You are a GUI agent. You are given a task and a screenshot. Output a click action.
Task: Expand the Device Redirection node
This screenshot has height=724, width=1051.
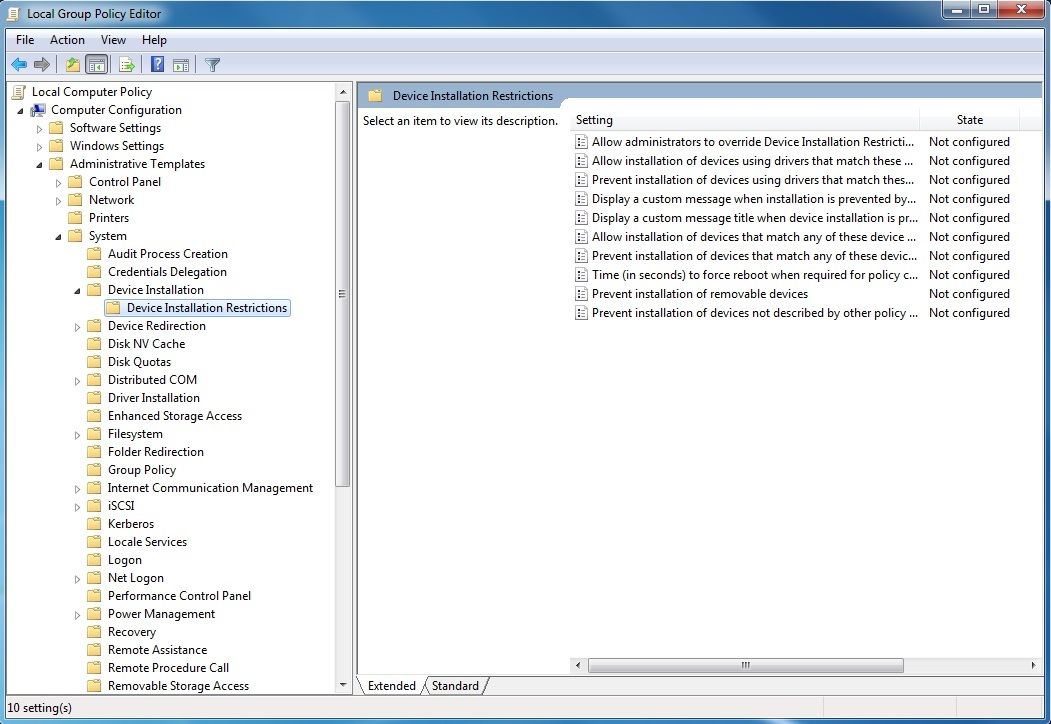pos(77,326)
